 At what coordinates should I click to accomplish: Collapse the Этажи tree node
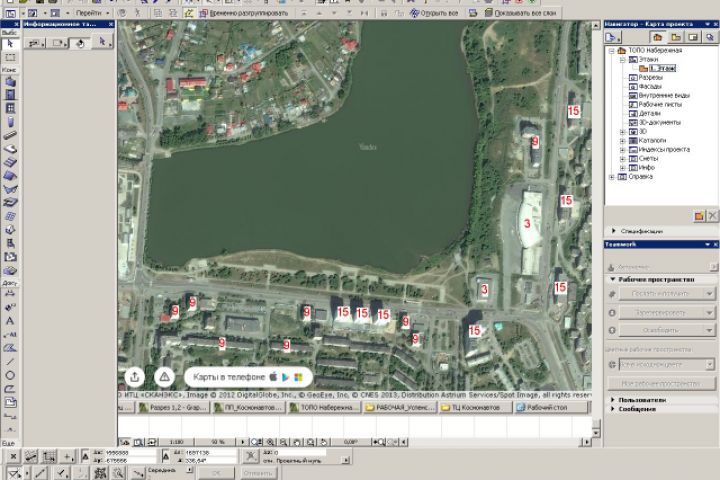point(623,60)
